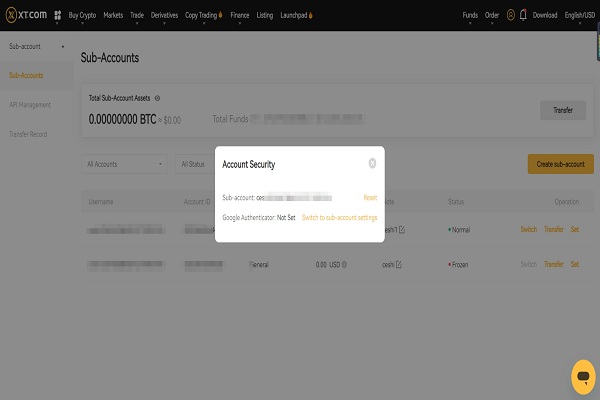Go to Transfer Record

tap(28, 134)
